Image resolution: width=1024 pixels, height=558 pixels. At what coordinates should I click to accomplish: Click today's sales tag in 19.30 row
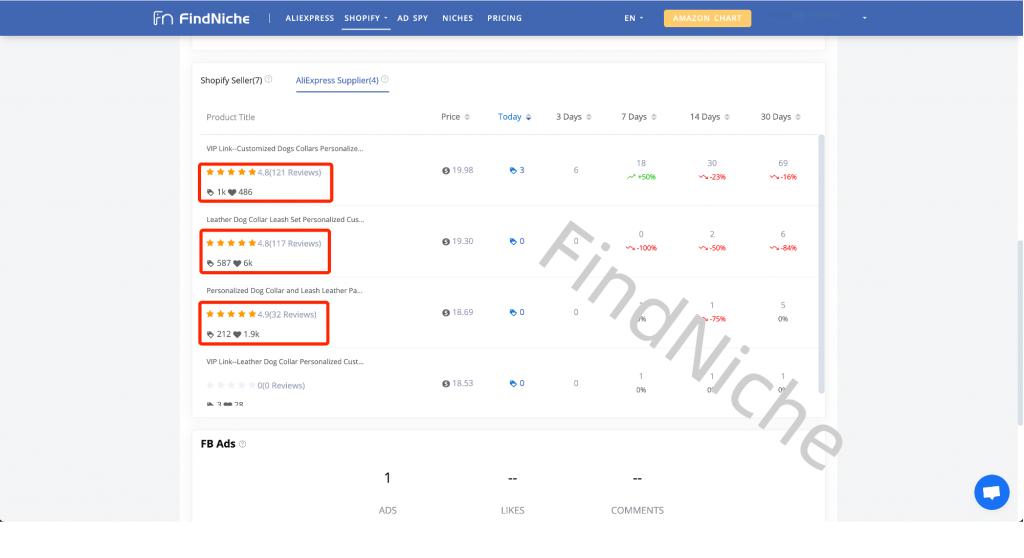513,242
